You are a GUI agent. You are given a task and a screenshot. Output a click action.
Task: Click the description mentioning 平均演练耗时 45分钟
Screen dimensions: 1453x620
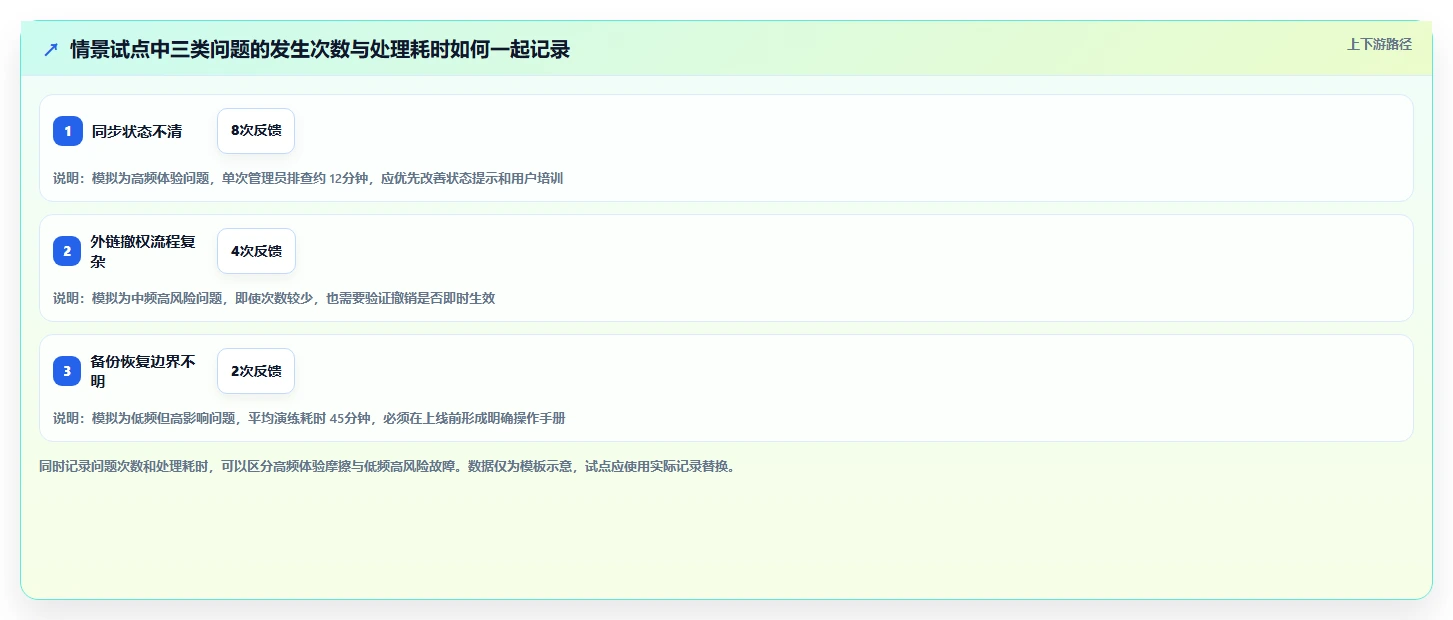[309, 418]
